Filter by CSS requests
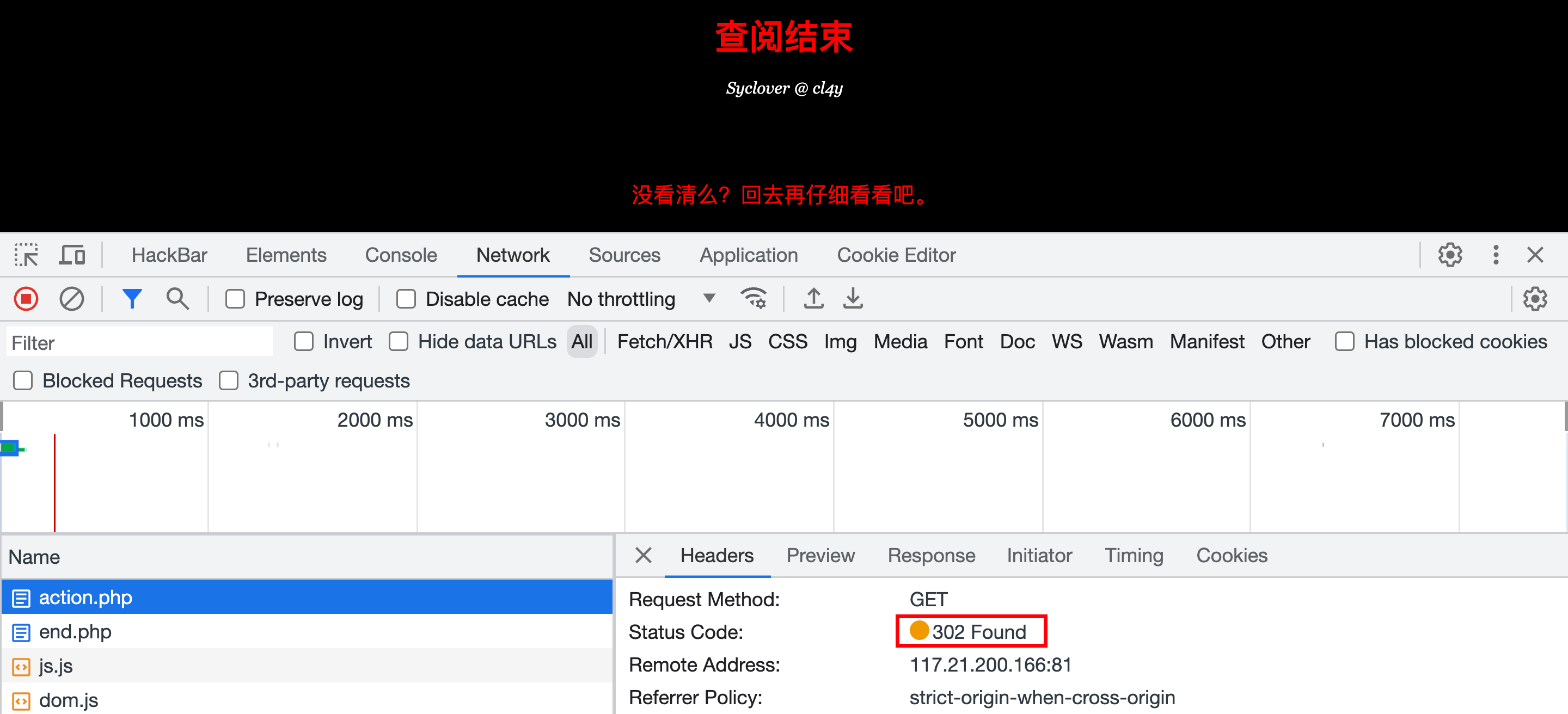This screenshot has height=714, width=1568. (x=787, y=341)
